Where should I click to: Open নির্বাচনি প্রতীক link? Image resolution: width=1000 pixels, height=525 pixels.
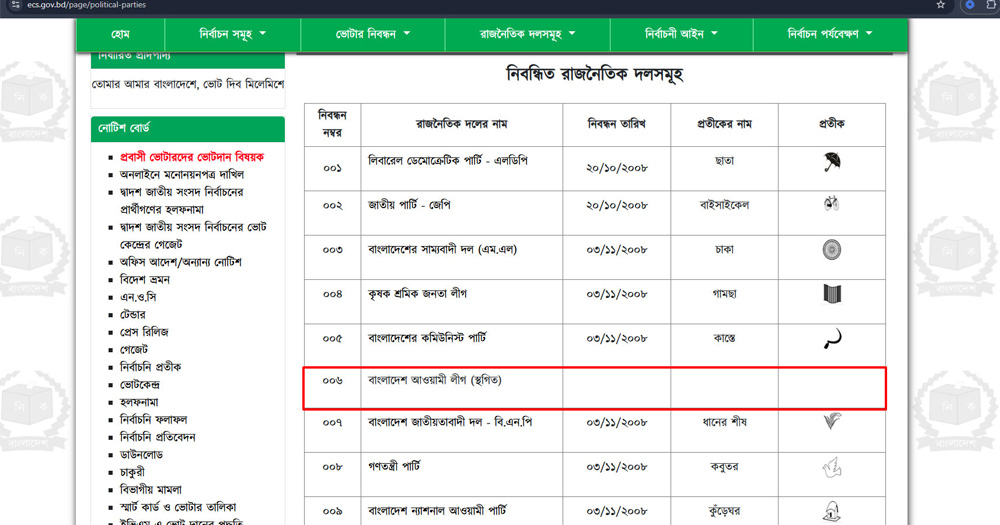point(151,367)
